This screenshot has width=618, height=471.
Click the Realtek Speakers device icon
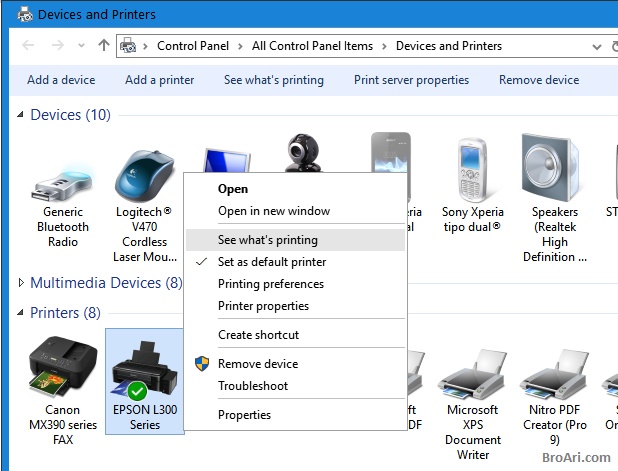[553, 168]
